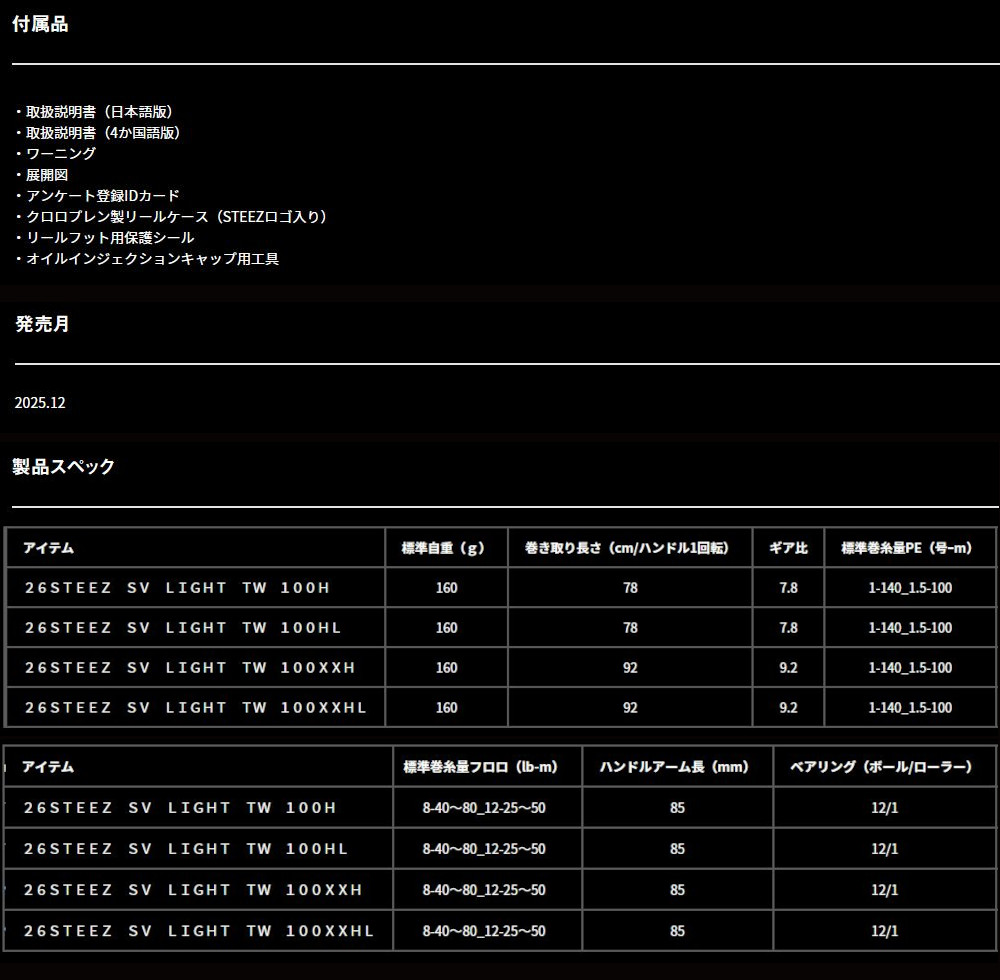Select the ハンドルアーム長（mm） column header
Viewport: 1000px width, 980px height.
click(x=674, y=767)
